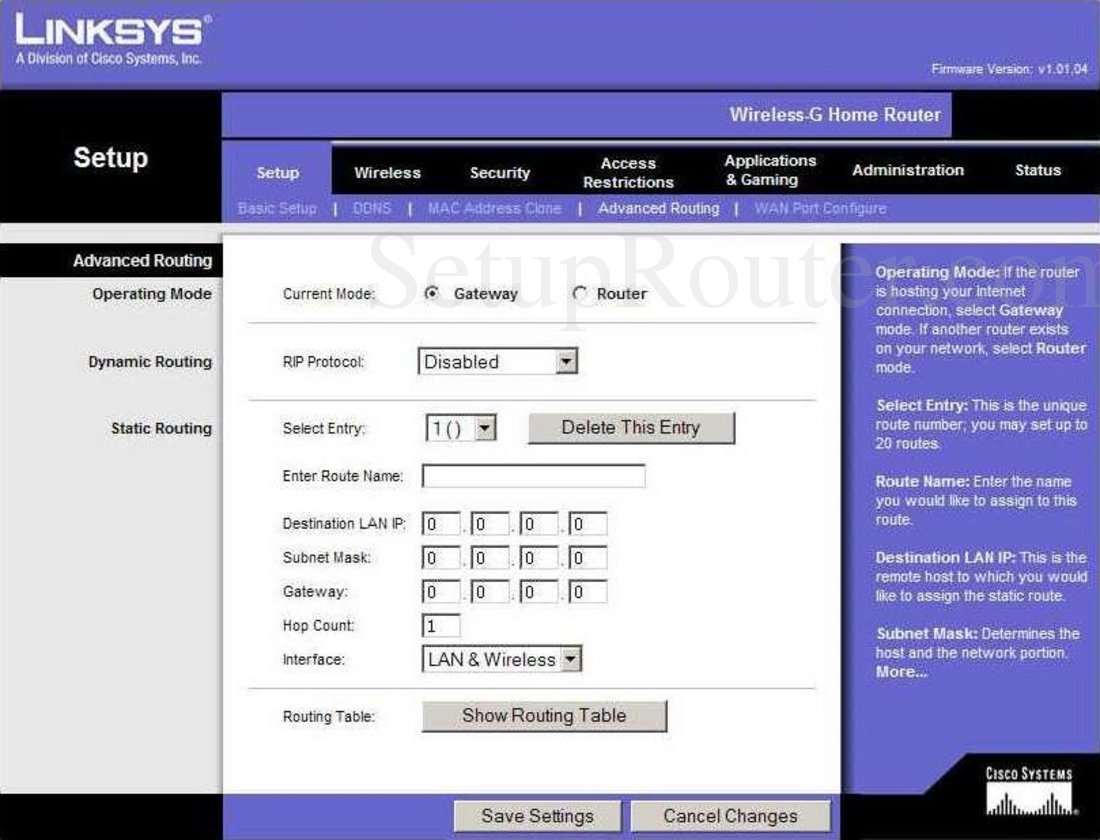Click third octet of Subnet Mask
This screenshot has height=840, width=1100.
coord(539,558)
